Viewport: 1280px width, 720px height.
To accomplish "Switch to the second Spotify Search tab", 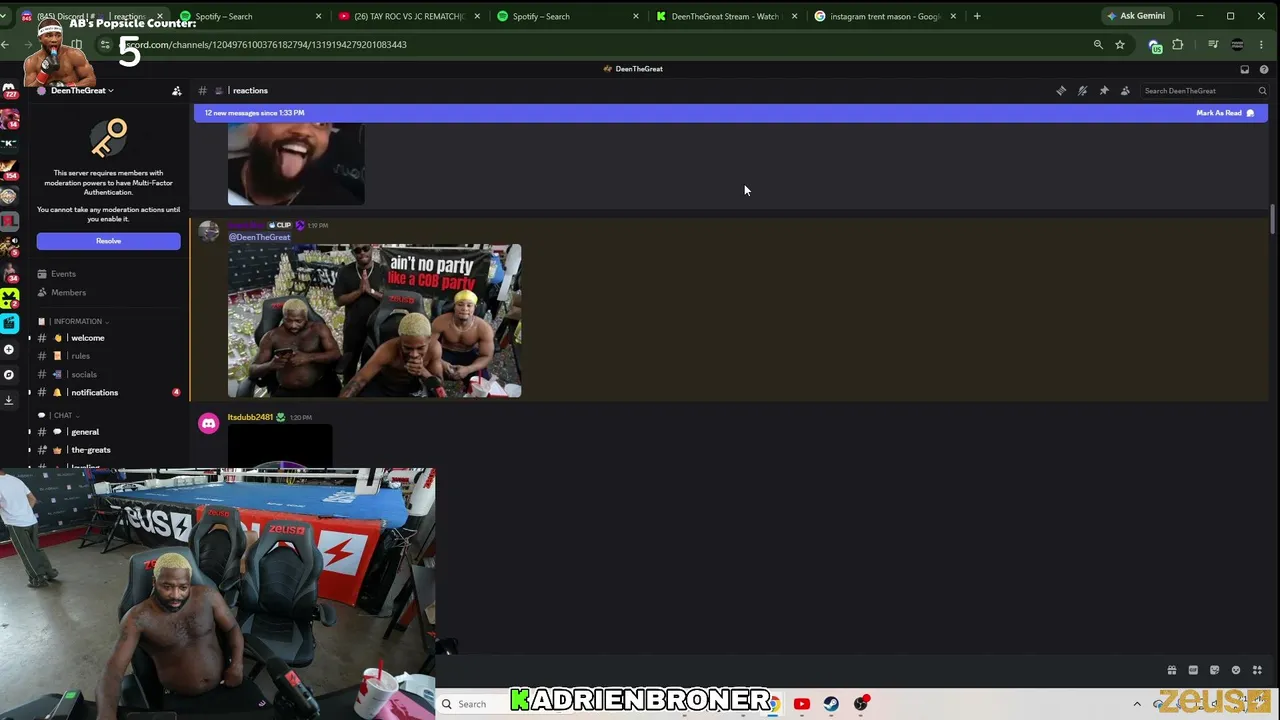I will point(567,16).
